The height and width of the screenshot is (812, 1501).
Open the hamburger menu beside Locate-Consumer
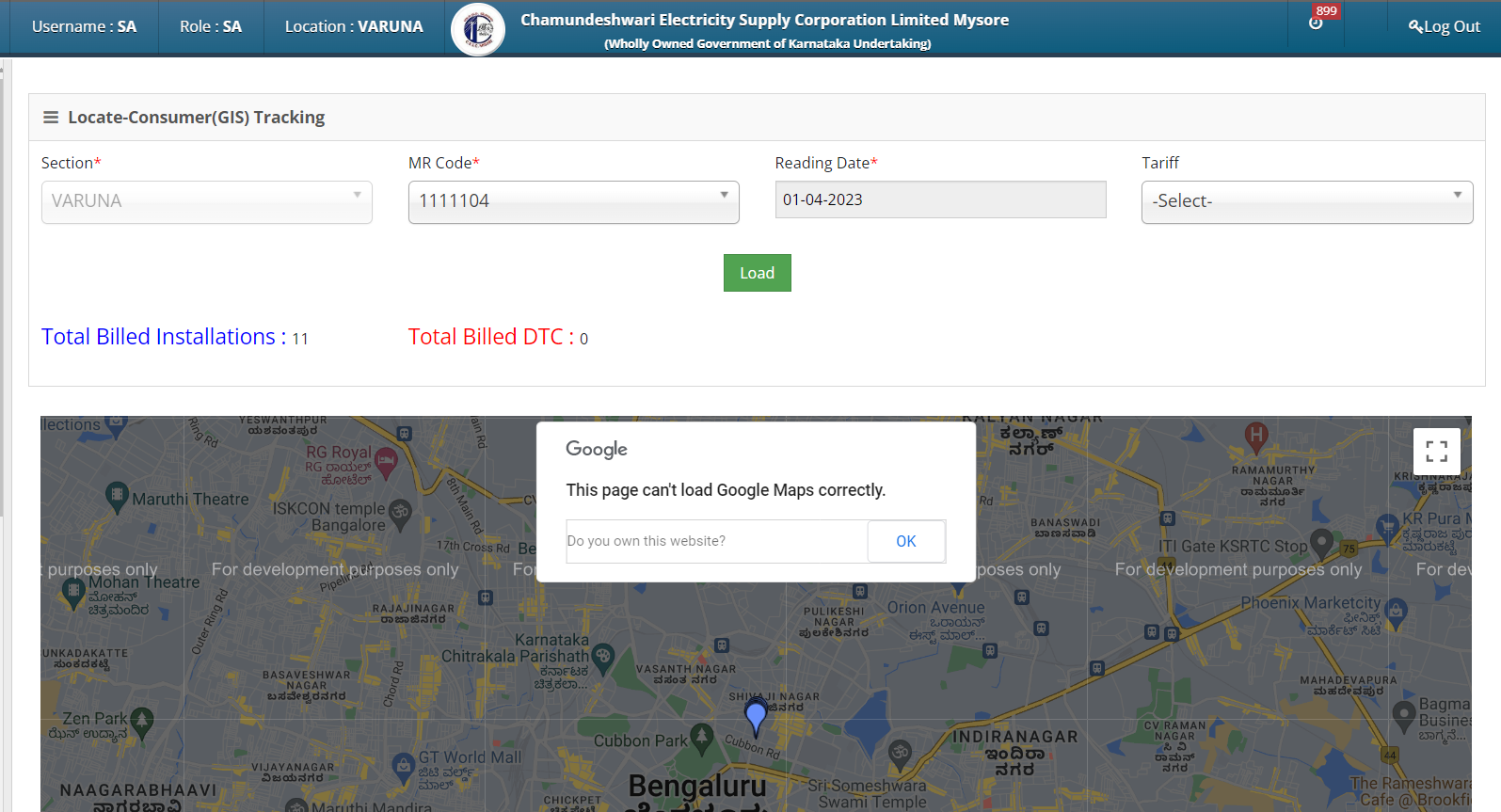(51, 118)
